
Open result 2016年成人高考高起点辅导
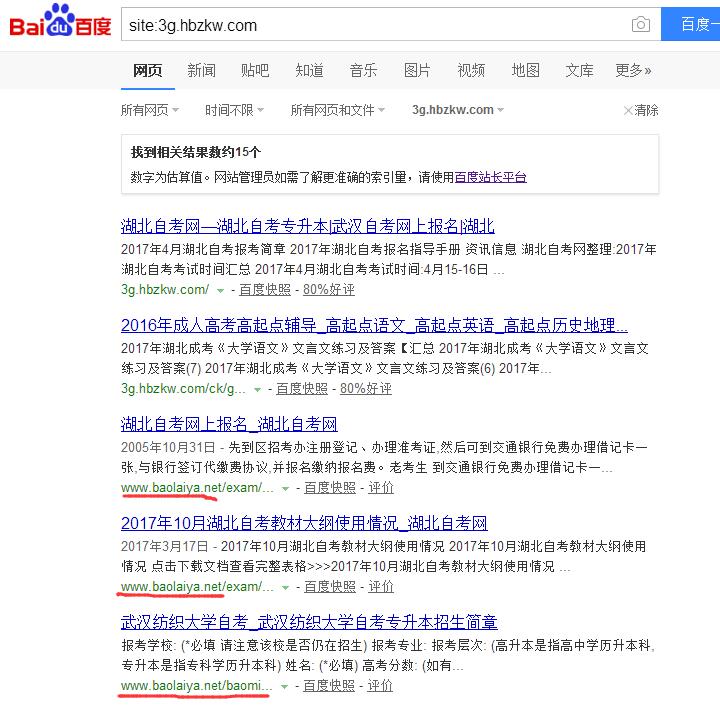click(374, 325)
